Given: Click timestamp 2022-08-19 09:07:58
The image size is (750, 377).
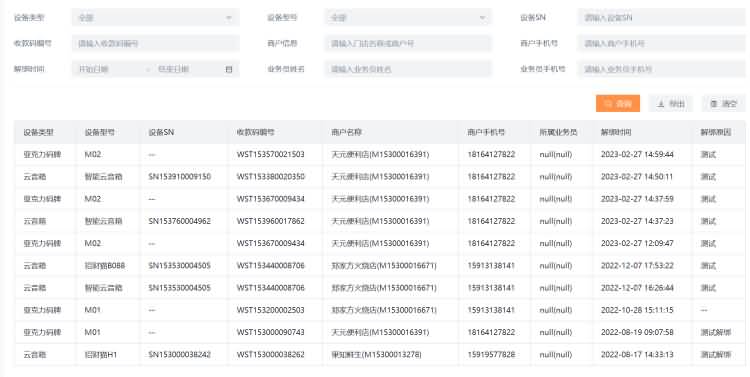Looking at the screenshot, I should (637, 332).
